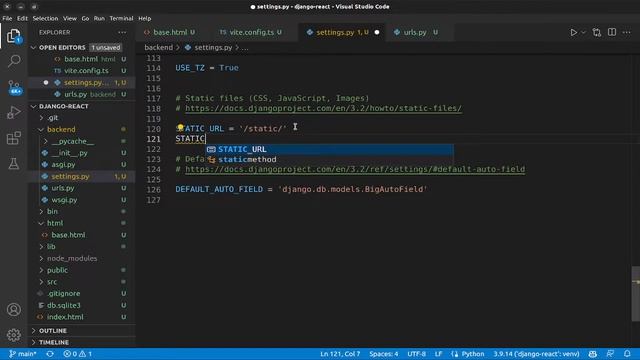Open notifications bell in status bar
The width and height of the screenshot is (640, 360).
[627, 354]
